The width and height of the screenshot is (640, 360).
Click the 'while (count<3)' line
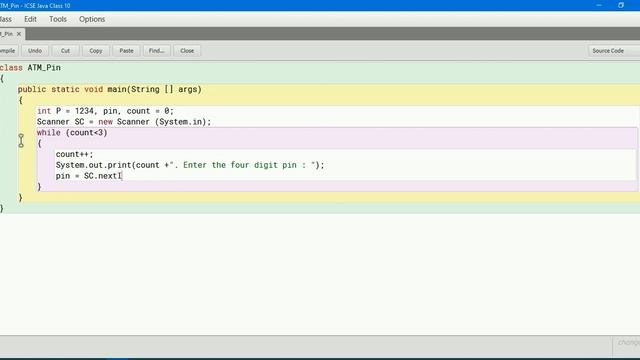pyautogui.click(x=72, y=133)
